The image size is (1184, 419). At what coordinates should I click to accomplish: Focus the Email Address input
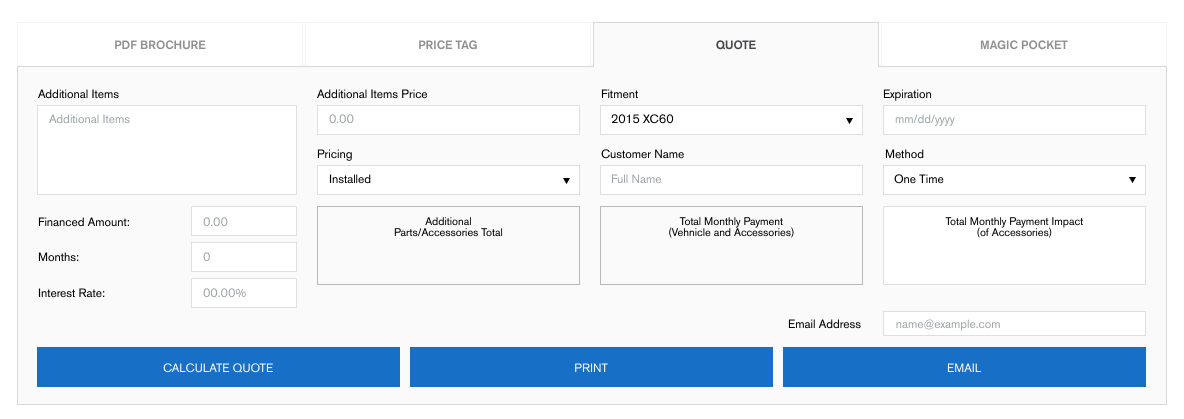click(x=1013, y=324)
